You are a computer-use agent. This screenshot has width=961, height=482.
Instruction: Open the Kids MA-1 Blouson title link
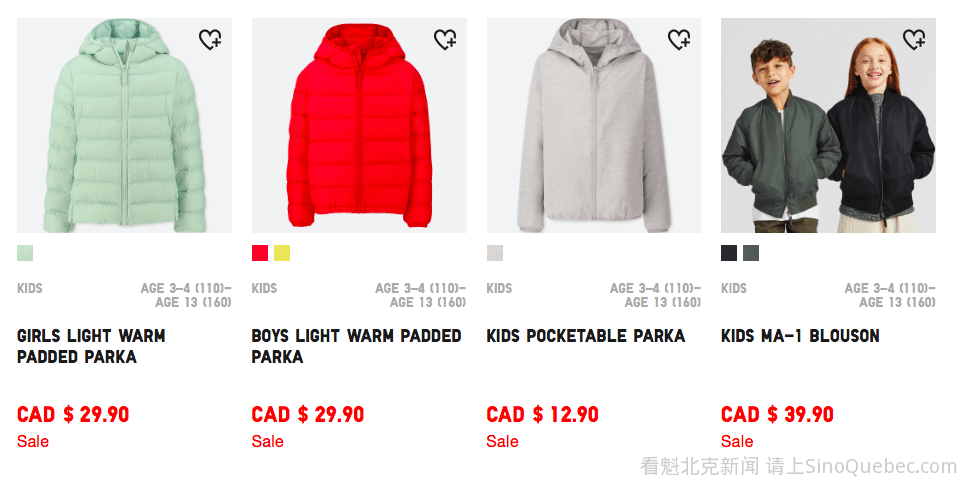point(800,335)
